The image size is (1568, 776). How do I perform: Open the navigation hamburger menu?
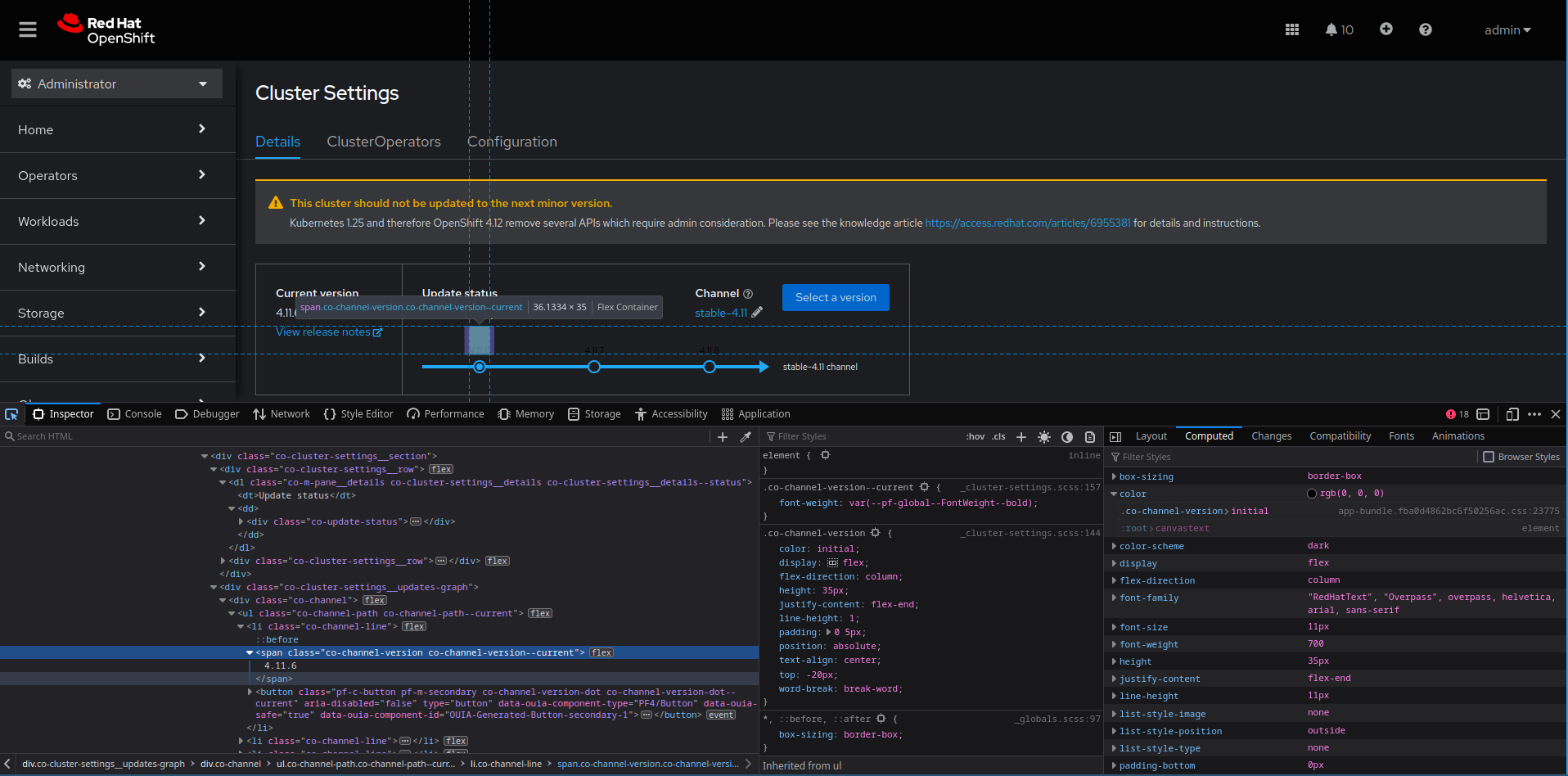27,29
